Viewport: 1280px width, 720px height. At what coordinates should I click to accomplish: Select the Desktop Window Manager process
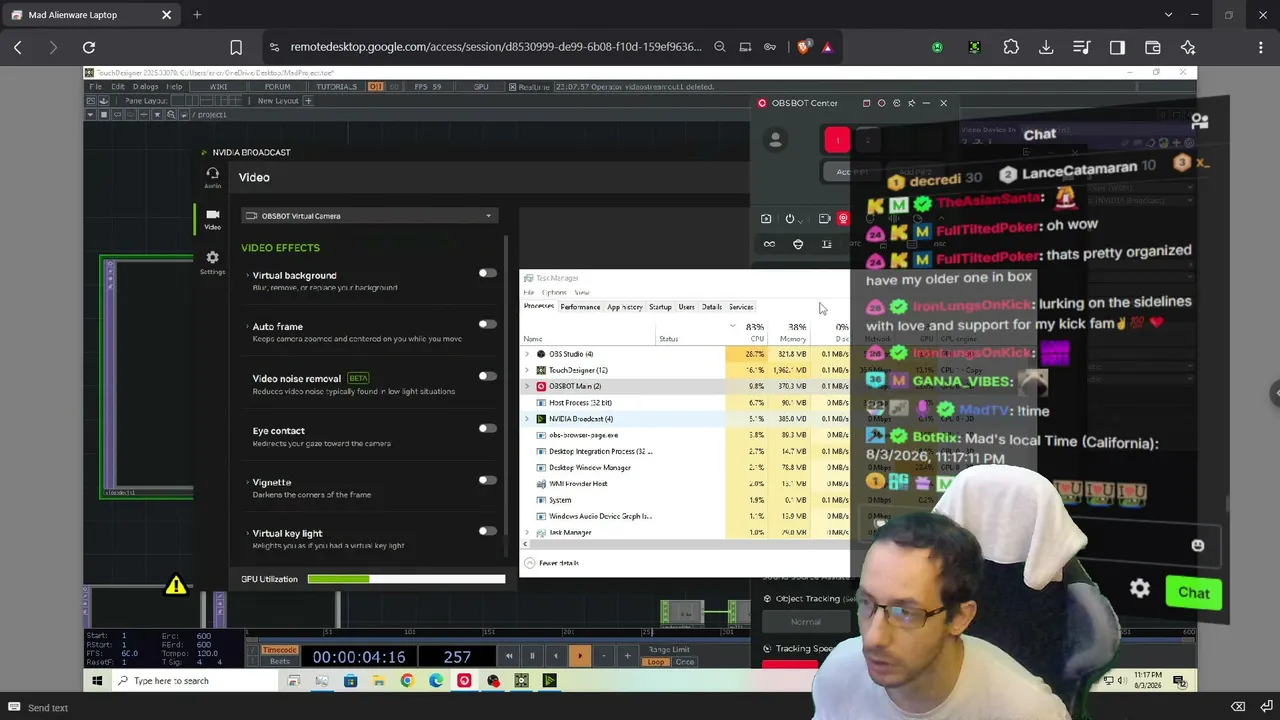685,468
